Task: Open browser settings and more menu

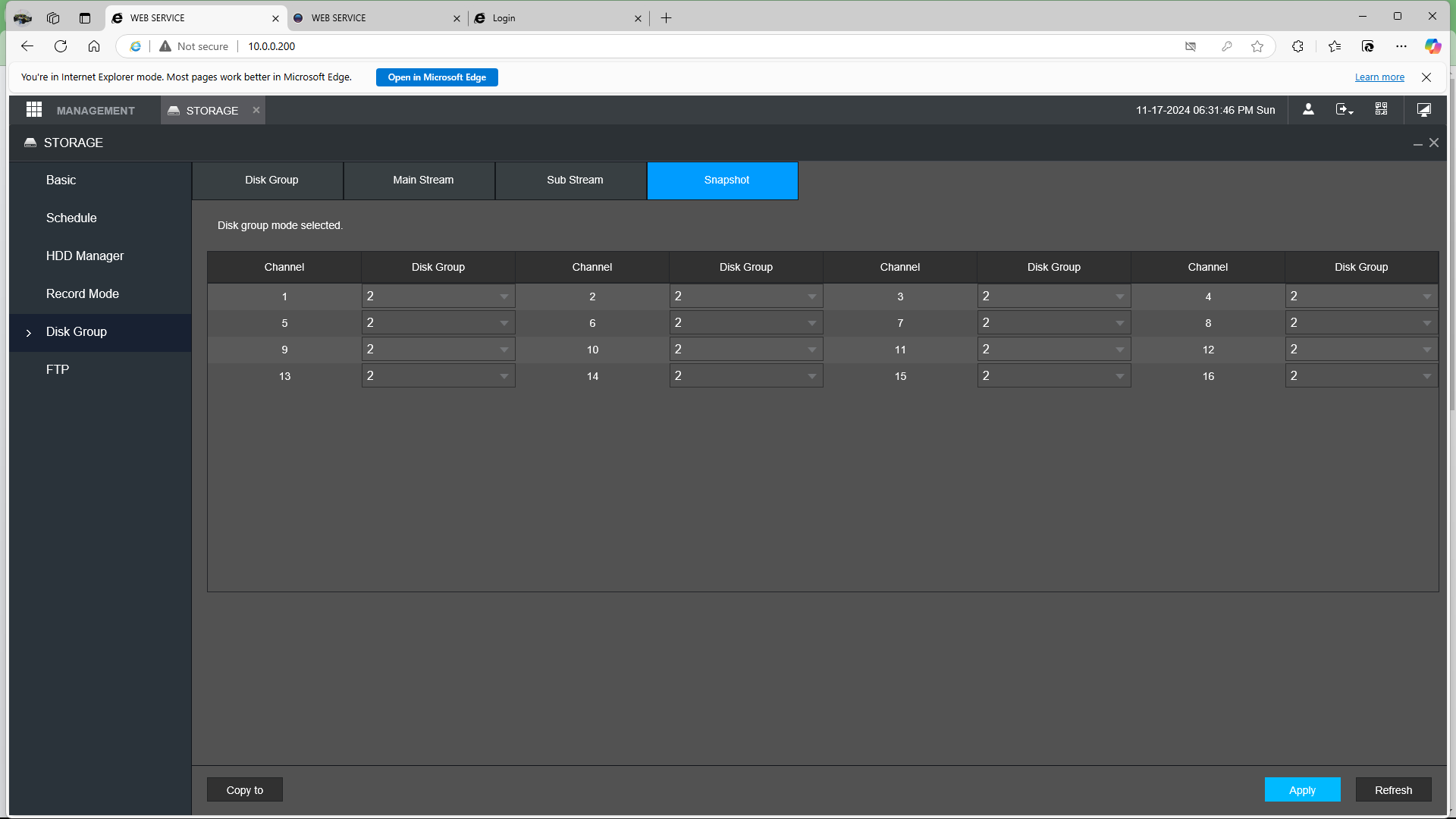Action: click(x=1401, y=46)
